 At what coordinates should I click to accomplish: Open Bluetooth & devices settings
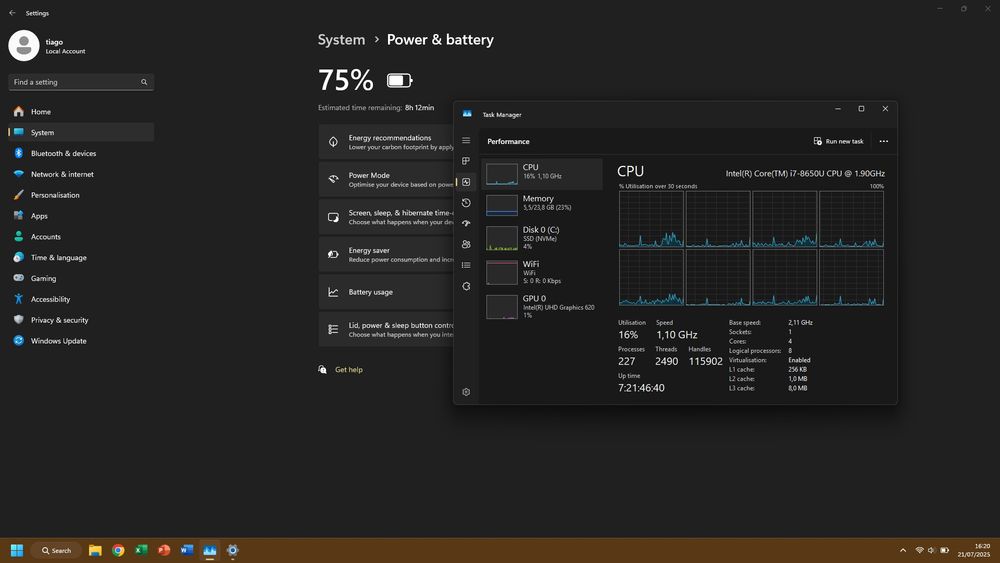tap(81, 154)
